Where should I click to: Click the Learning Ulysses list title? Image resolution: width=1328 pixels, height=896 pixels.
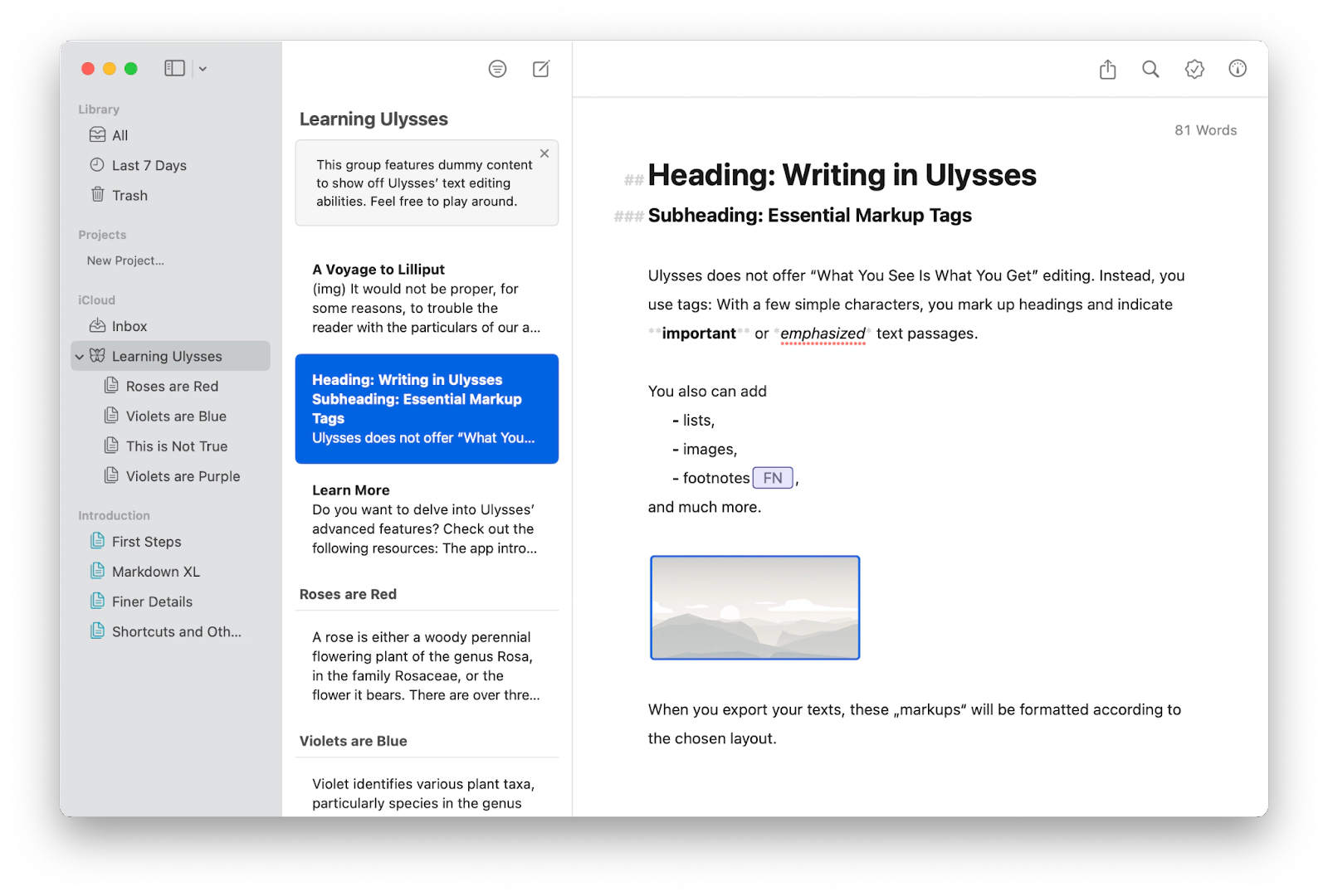373,119
